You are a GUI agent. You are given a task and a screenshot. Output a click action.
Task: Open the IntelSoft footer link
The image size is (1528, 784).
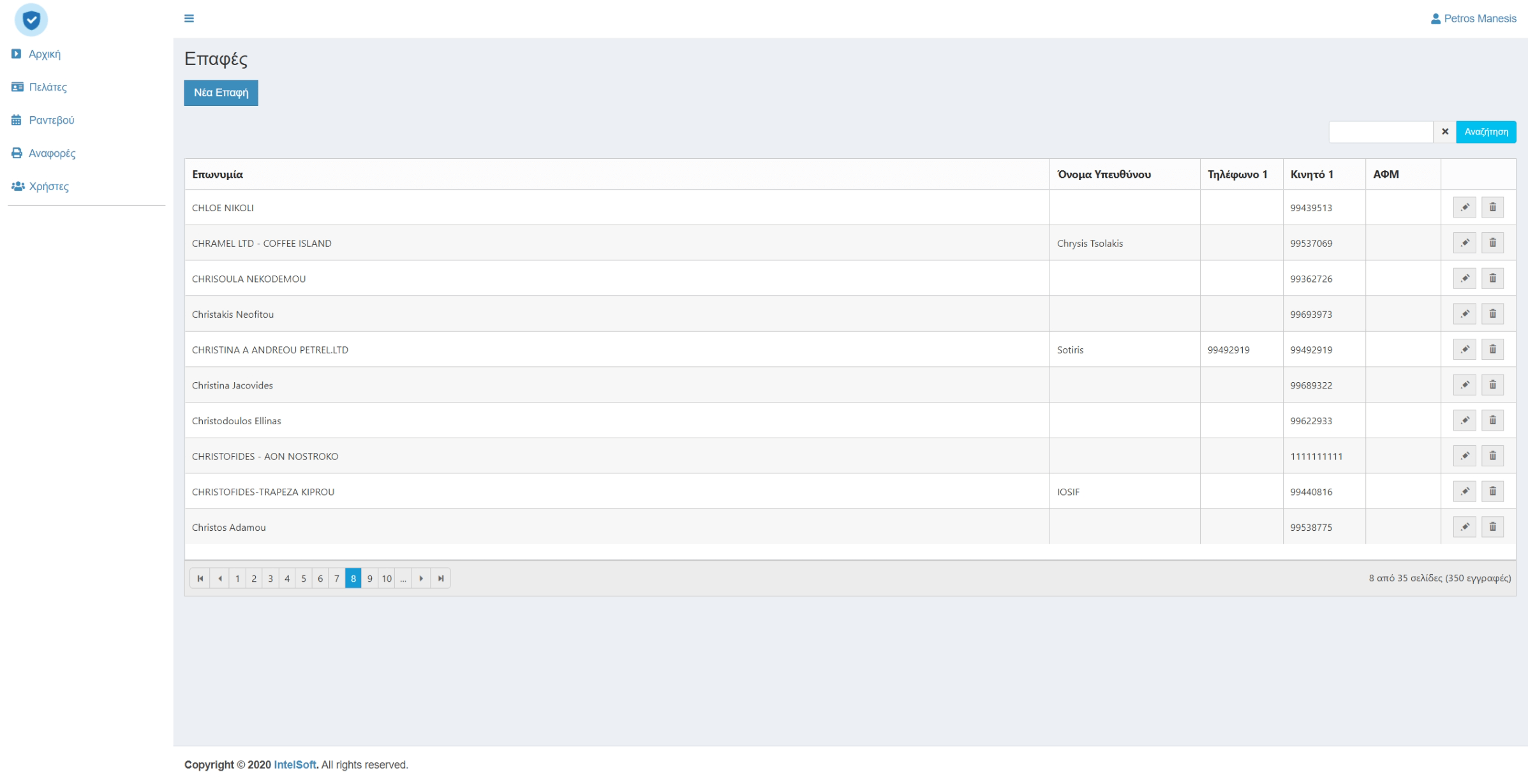click(x=294, y=764)
